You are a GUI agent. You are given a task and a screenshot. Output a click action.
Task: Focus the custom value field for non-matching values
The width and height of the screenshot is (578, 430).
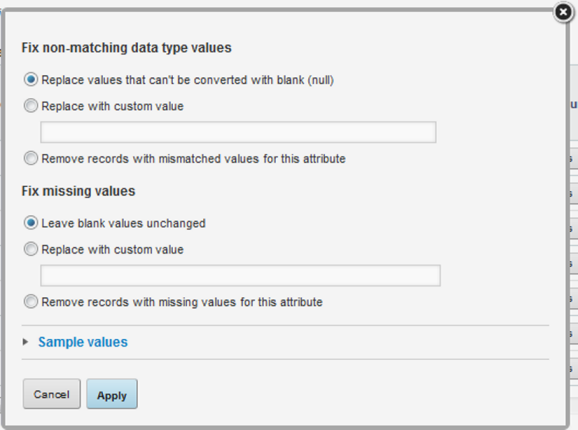pyautogui.click(x=238, y=132)
